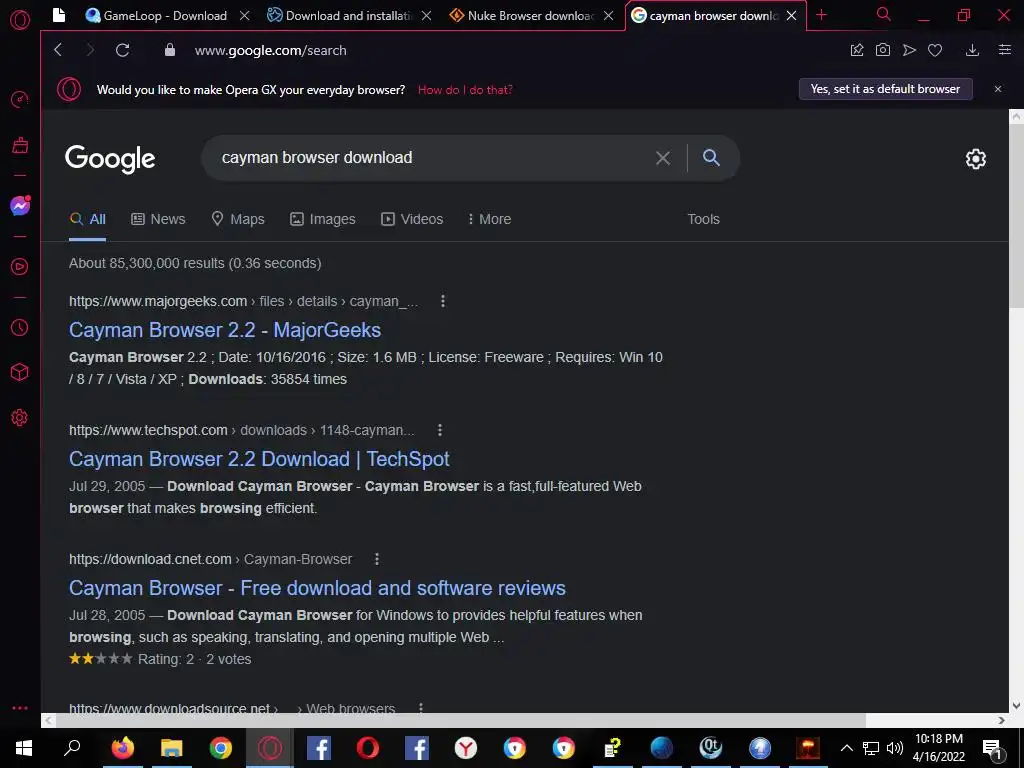1024x768 pixels.
Task: Click the horizontal scrollbar at bottom
Action: point(460,720)
